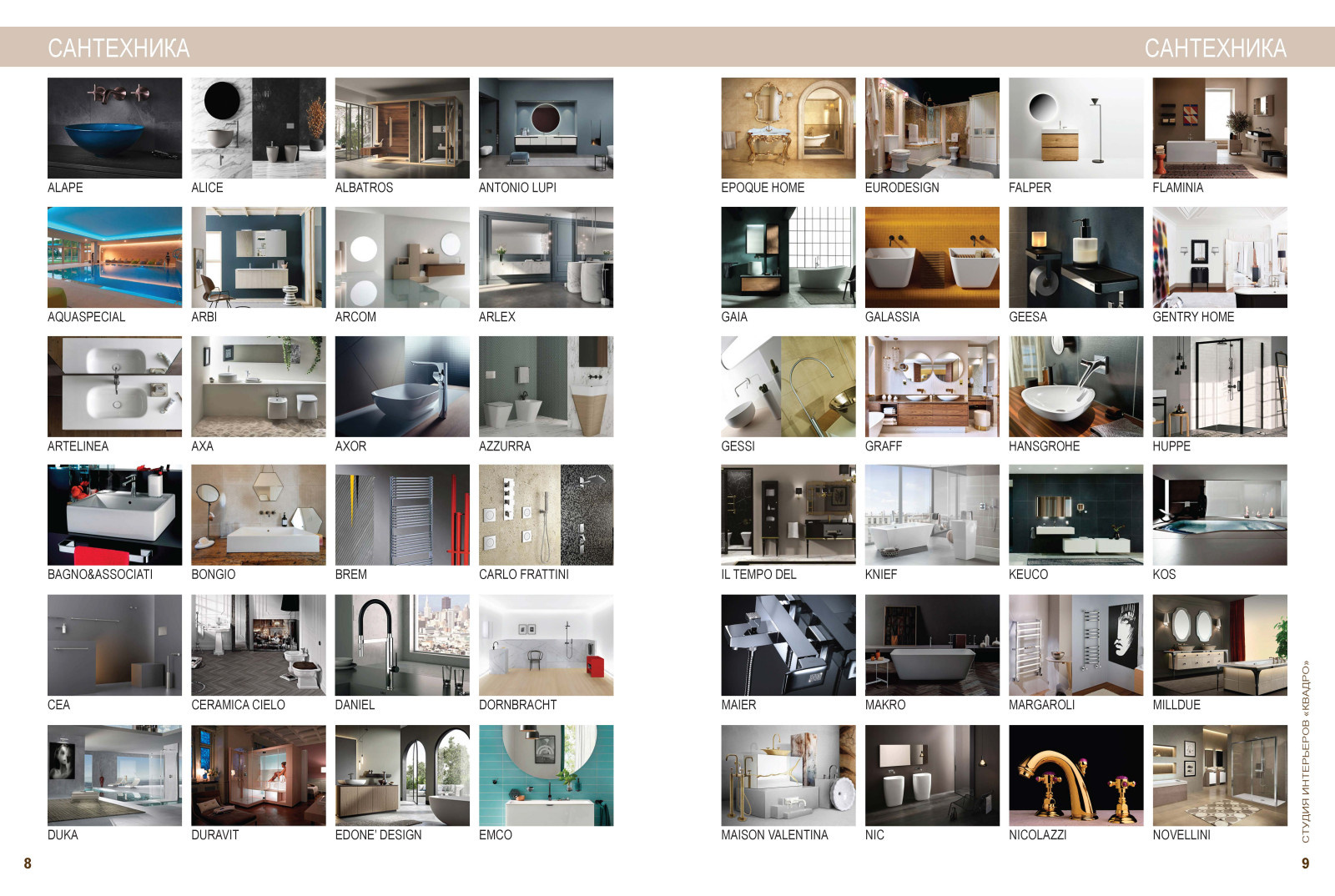Click the САНТЕХНИКА heading on page 8

[118, 48]
